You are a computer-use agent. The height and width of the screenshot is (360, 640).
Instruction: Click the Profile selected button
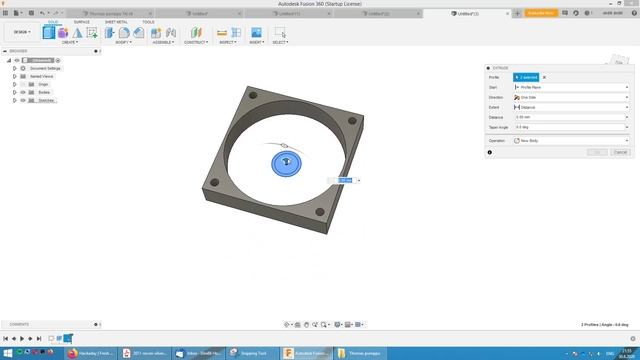pyautogui.click(x=526, y=78)
